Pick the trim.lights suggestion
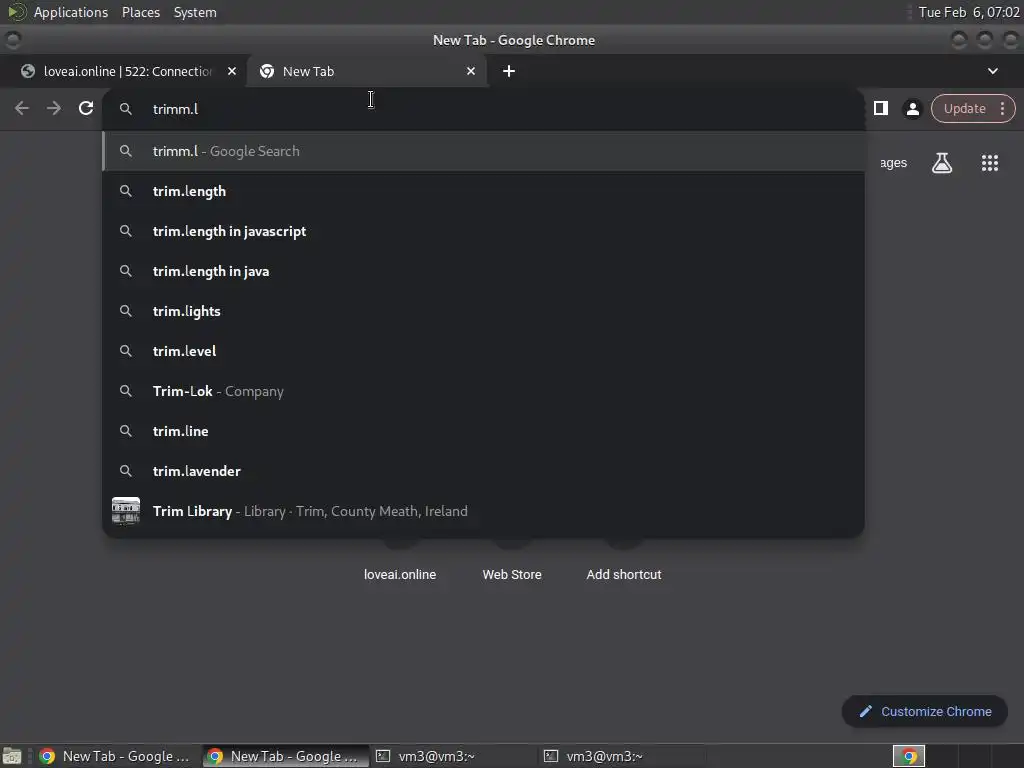This screenshot has height=768, width=1024. point(484,311)
